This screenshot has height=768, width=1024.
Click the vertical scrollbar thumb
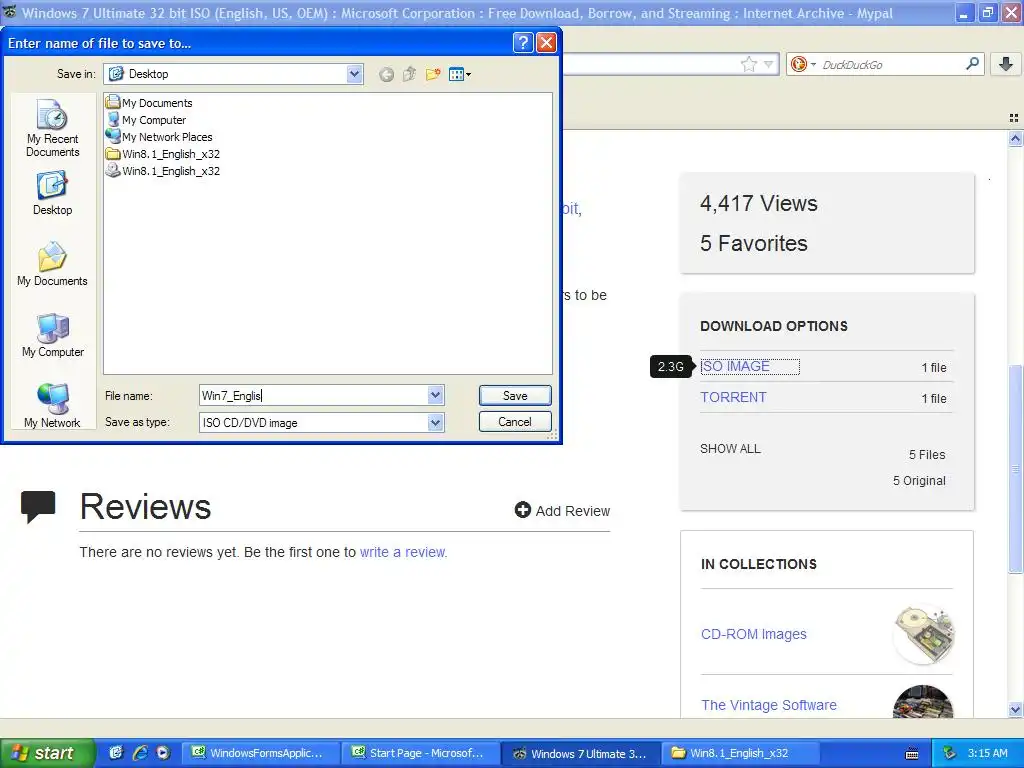tap(1015, 468)
